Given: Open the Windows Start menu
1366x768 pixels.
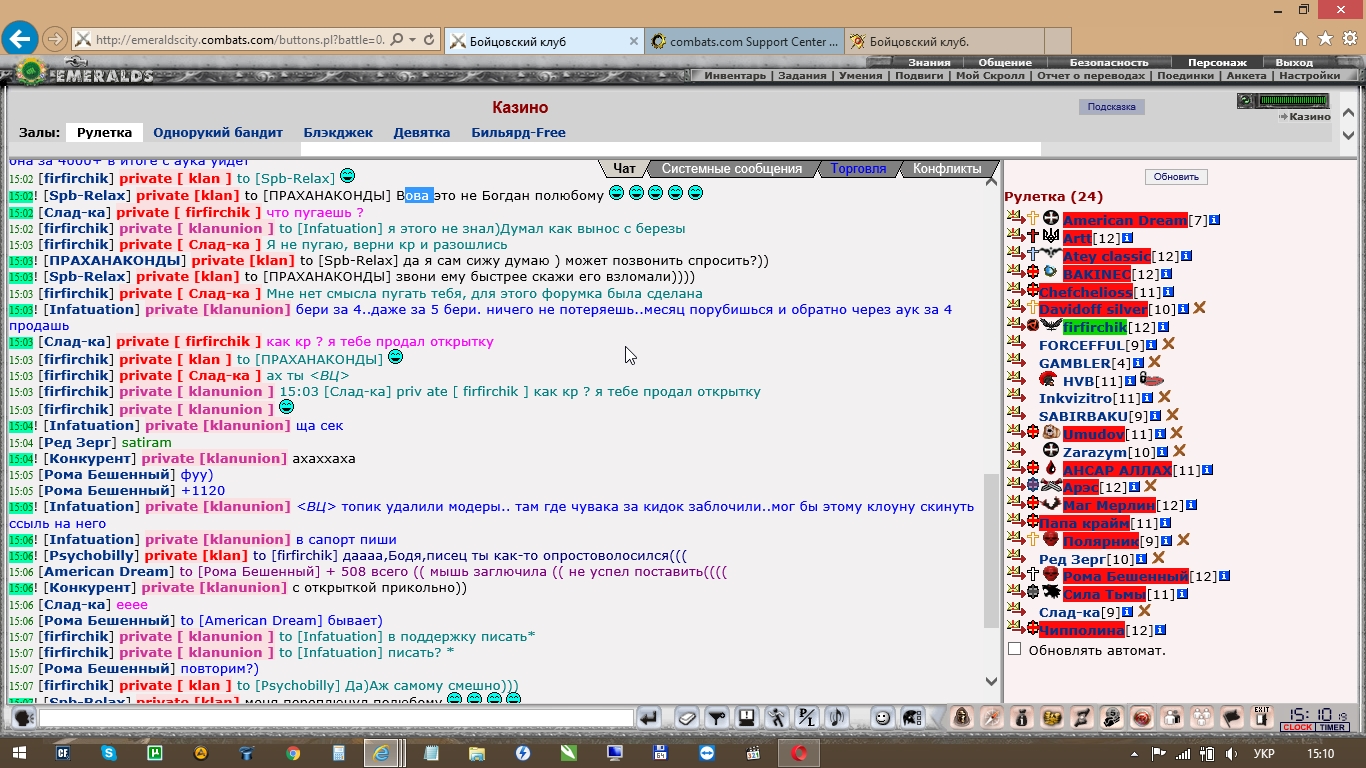Looking at the screenshot, I should point(21,753).
